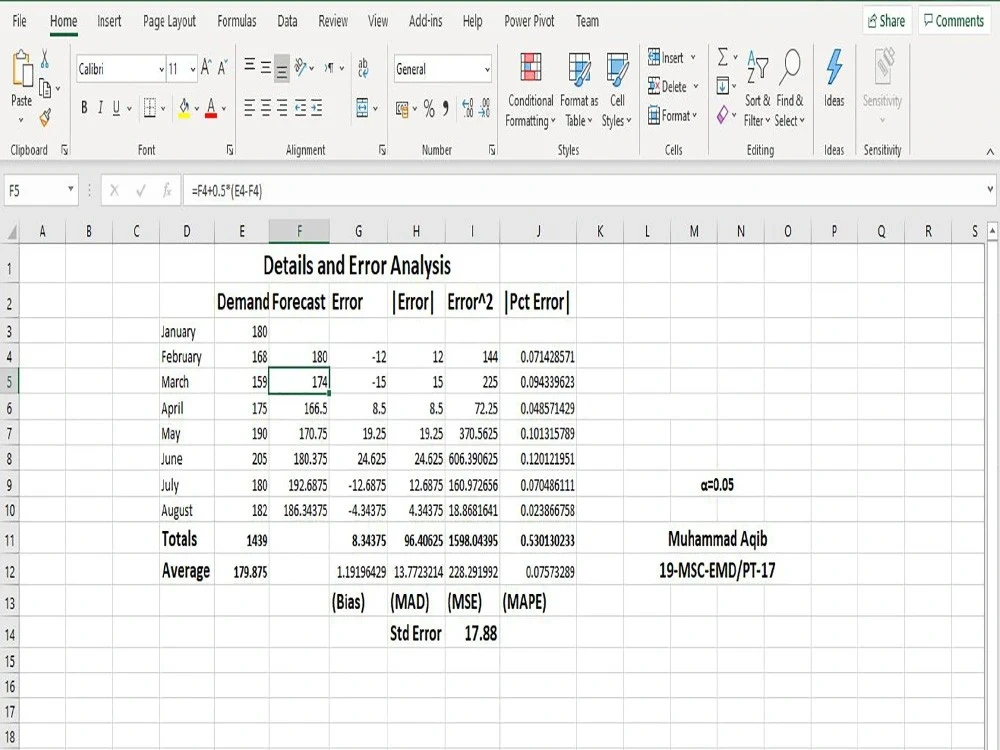Image resolution: width=1000 pixels, height=750 pixels.
Task: Open the Comments button
Action: click(x=954, y=21)
